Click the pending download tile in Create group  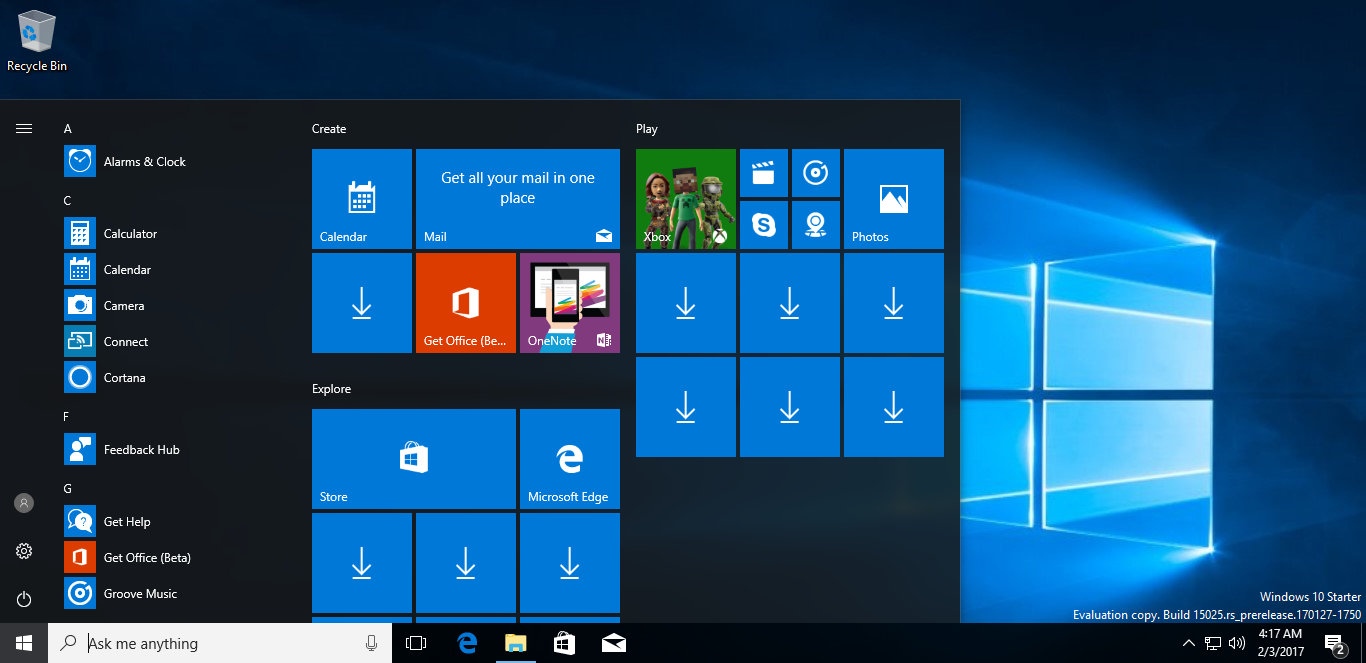pyautogui.click(x=362, y=303)
